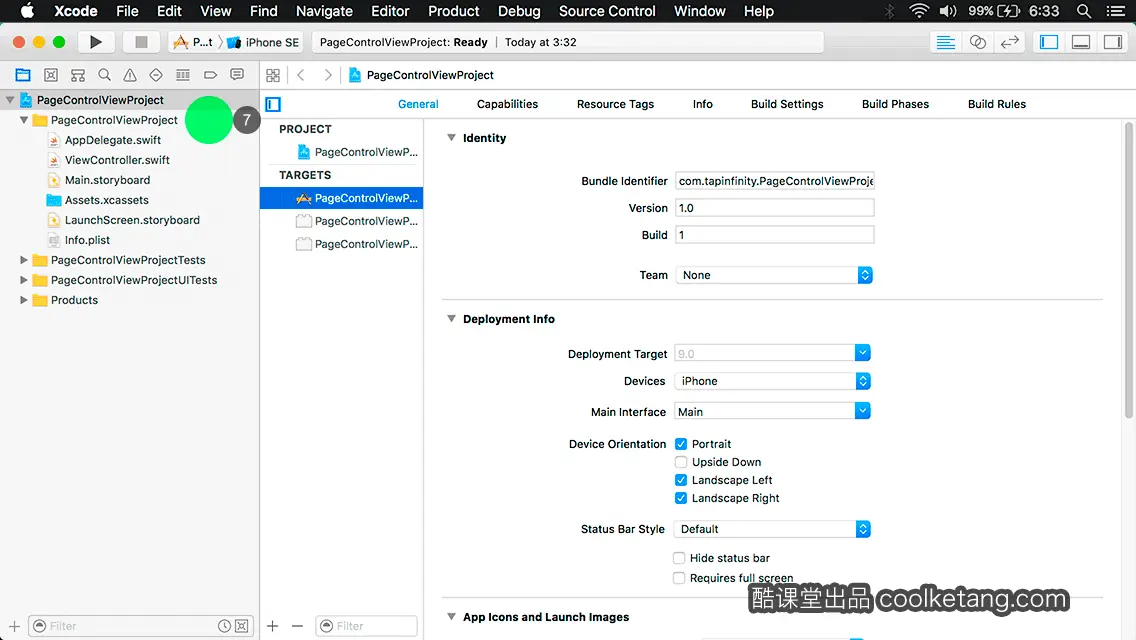
Task: Show the Standard editor icon
Action: click(x=945, y=42)
